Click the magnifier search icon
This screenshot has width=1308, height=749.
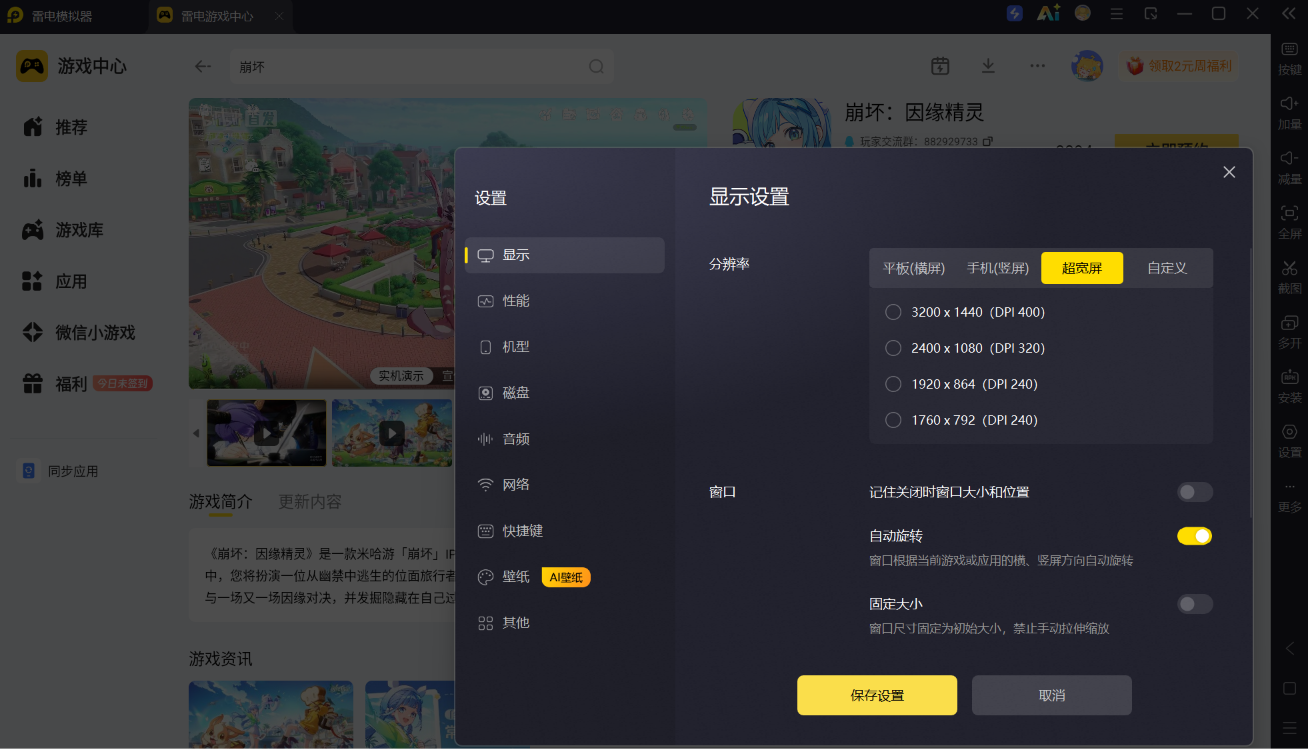[596, 67]
